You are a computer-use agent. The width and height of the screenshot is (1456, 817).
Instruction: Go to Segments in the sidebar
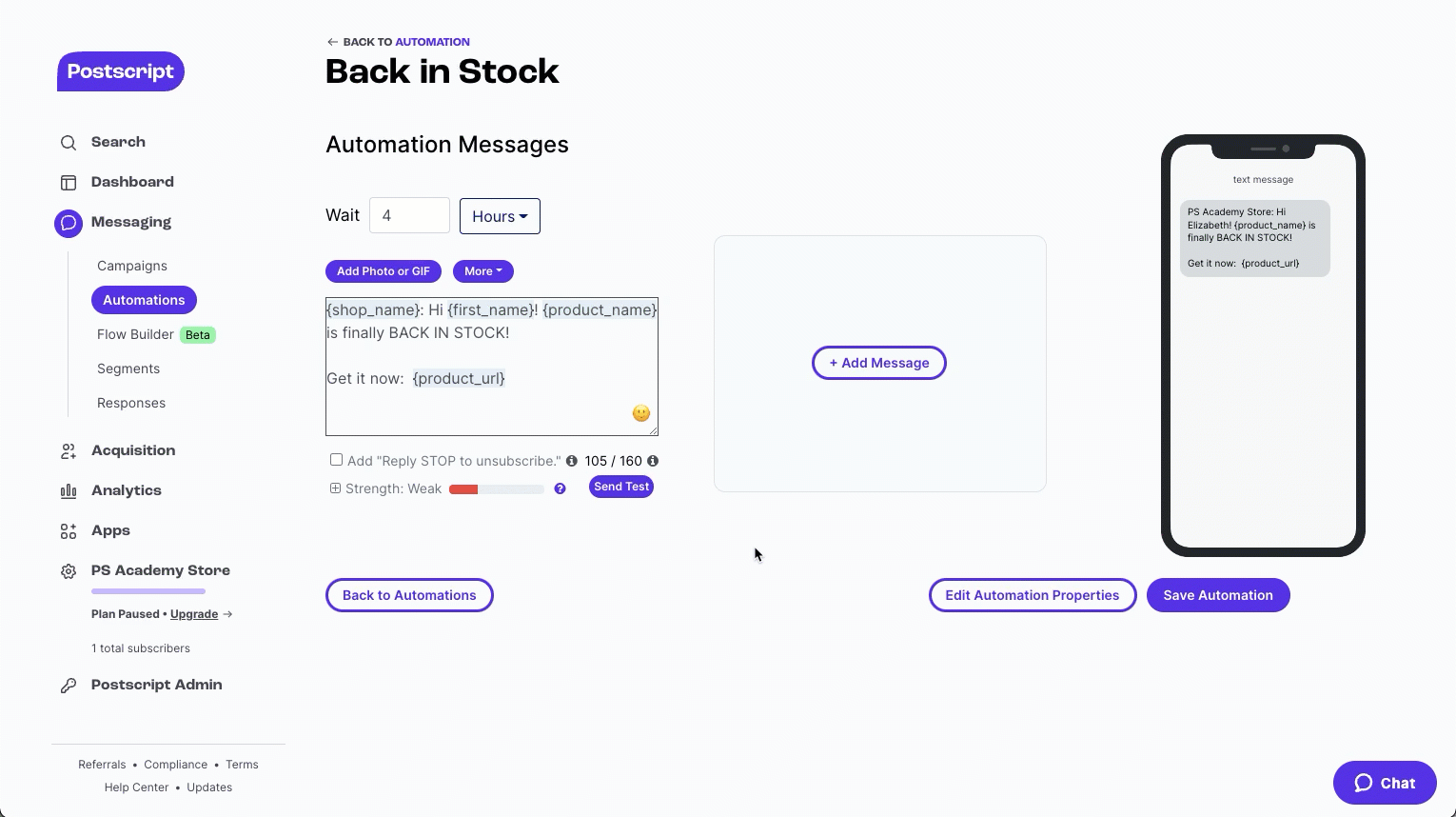point(128,369)
